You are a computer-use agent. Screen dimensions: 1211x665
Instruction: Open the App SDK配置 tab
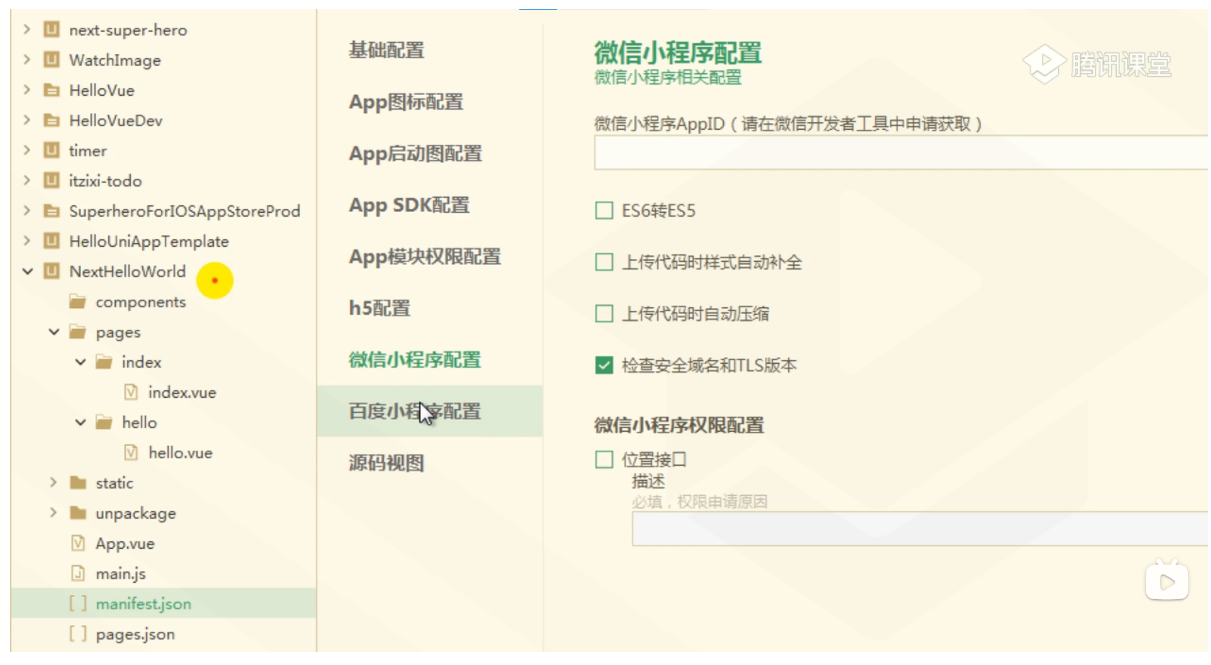409,205
